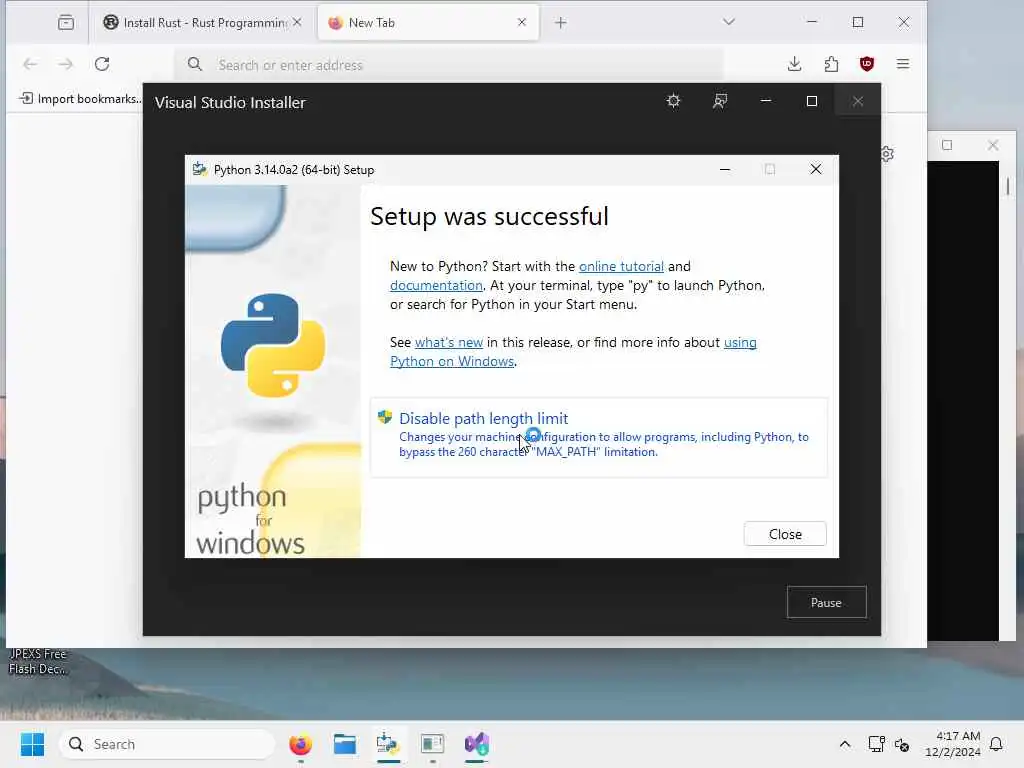Open the Windows Start menu
The height and width of the screenshot is (768, 1024).
click(32, 744)
